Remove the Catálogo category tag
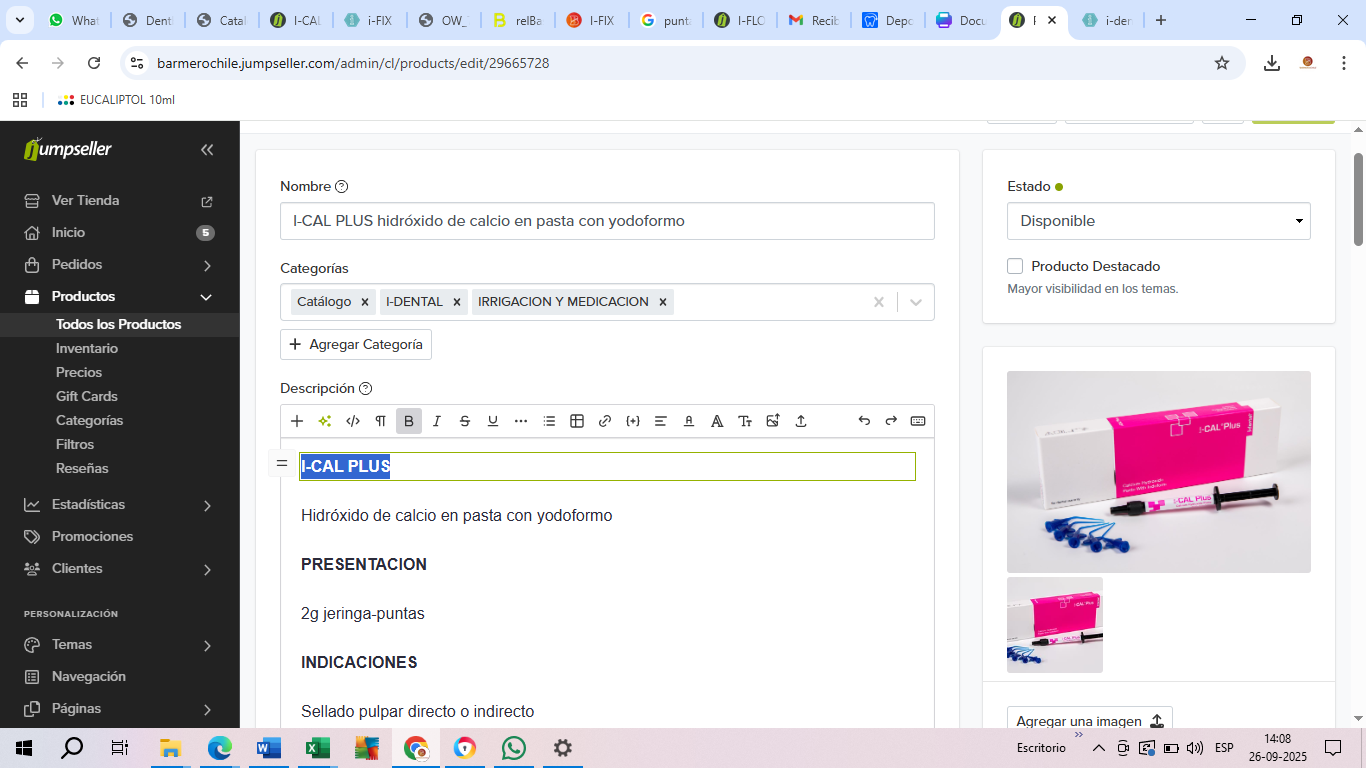 pos(365,302)
